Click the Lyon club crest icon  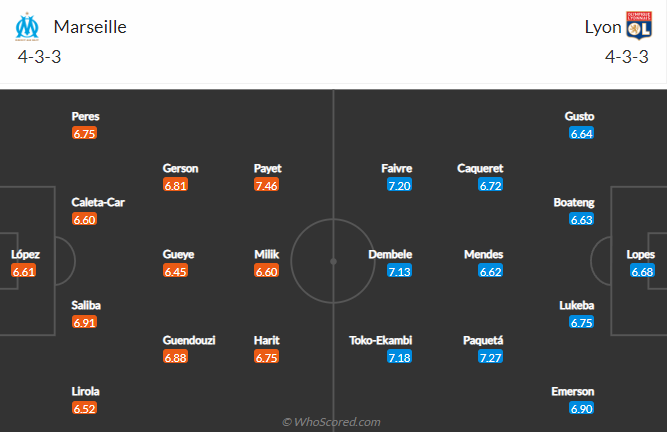pos(638,26)
